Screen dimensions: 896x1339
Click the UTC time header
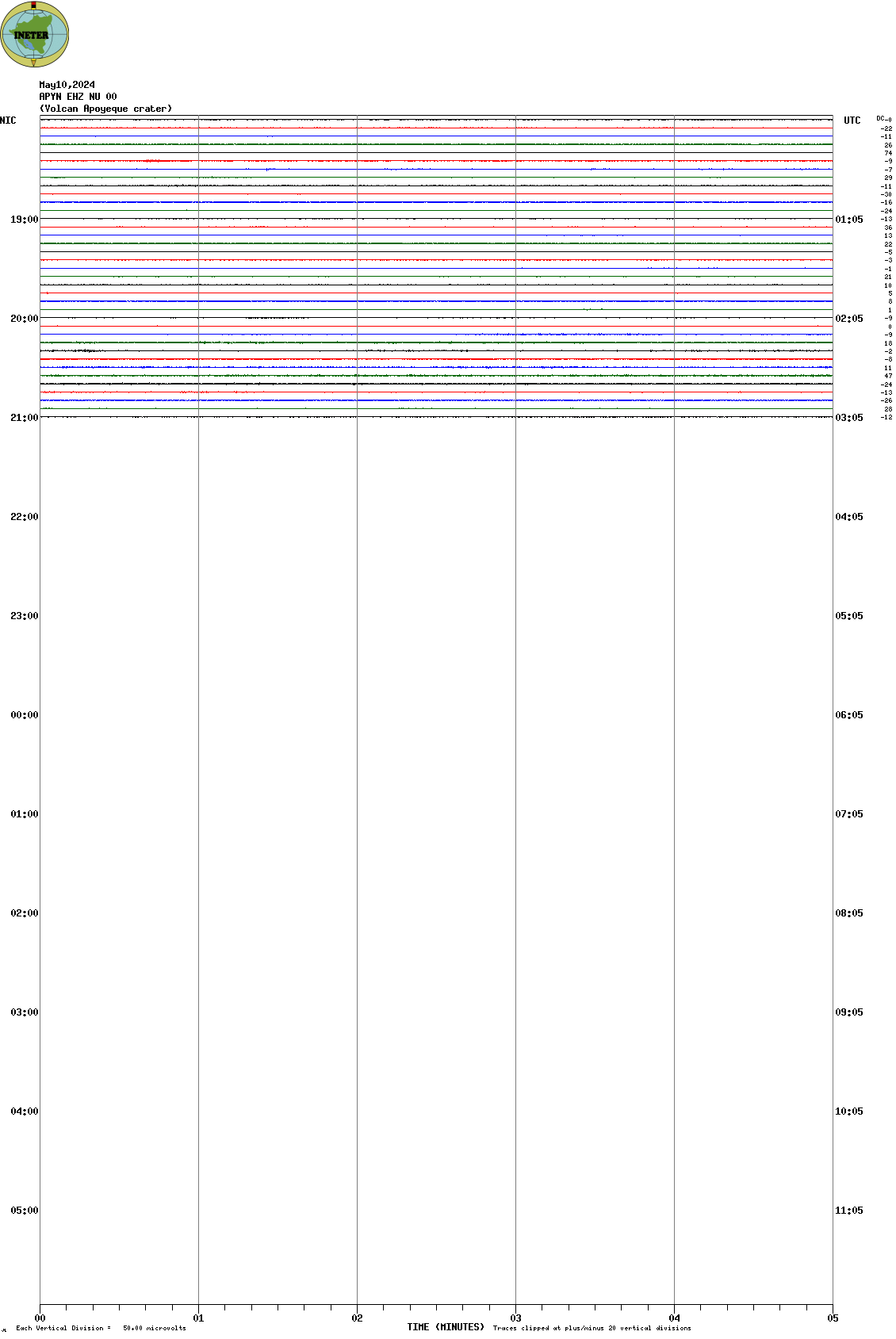pyautogui.click(x=852, y=121)
